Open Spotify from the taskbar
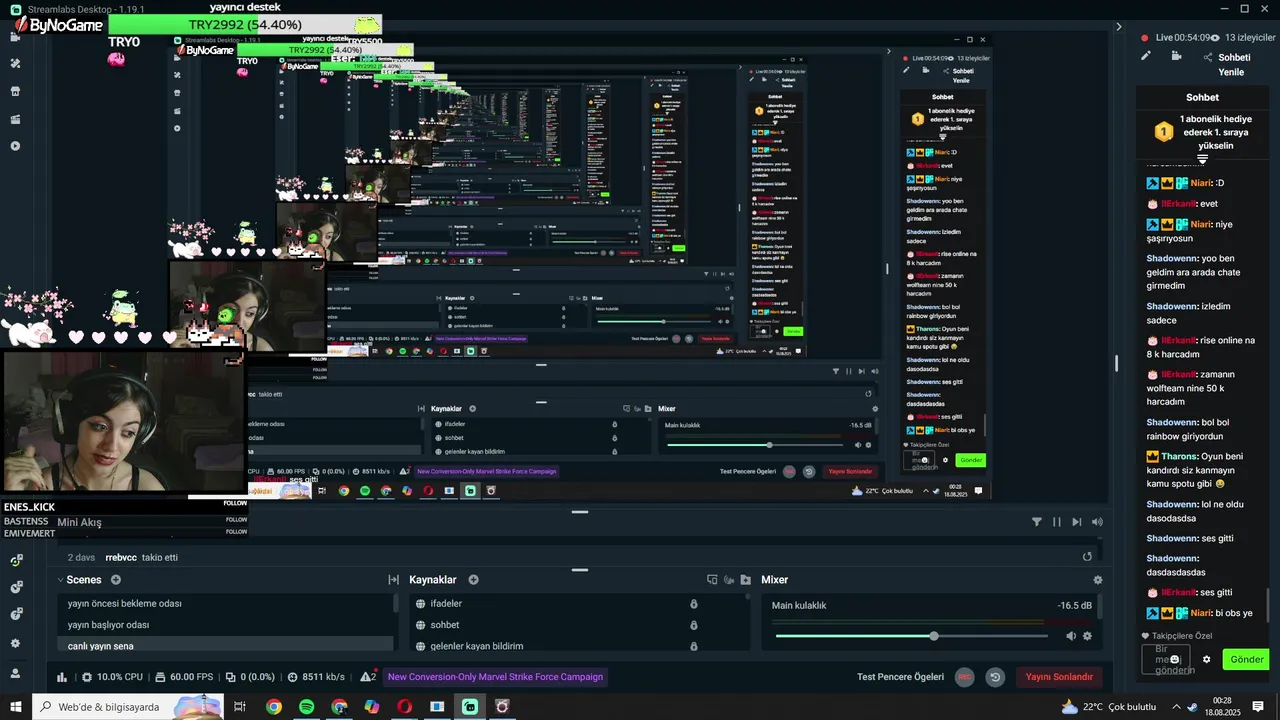 307,707
